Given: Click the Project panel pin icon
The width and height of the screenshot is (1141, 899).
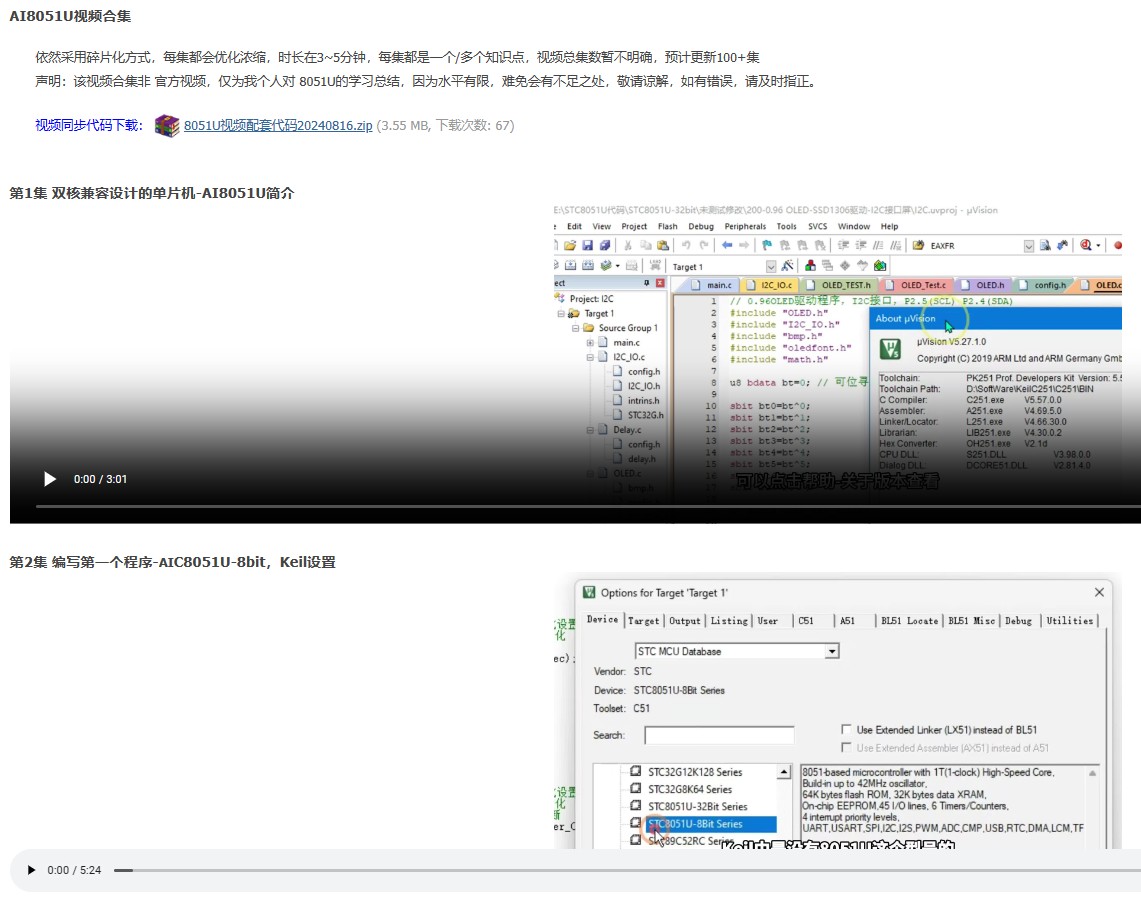Looking at the screenshot, I should [646, 282].
